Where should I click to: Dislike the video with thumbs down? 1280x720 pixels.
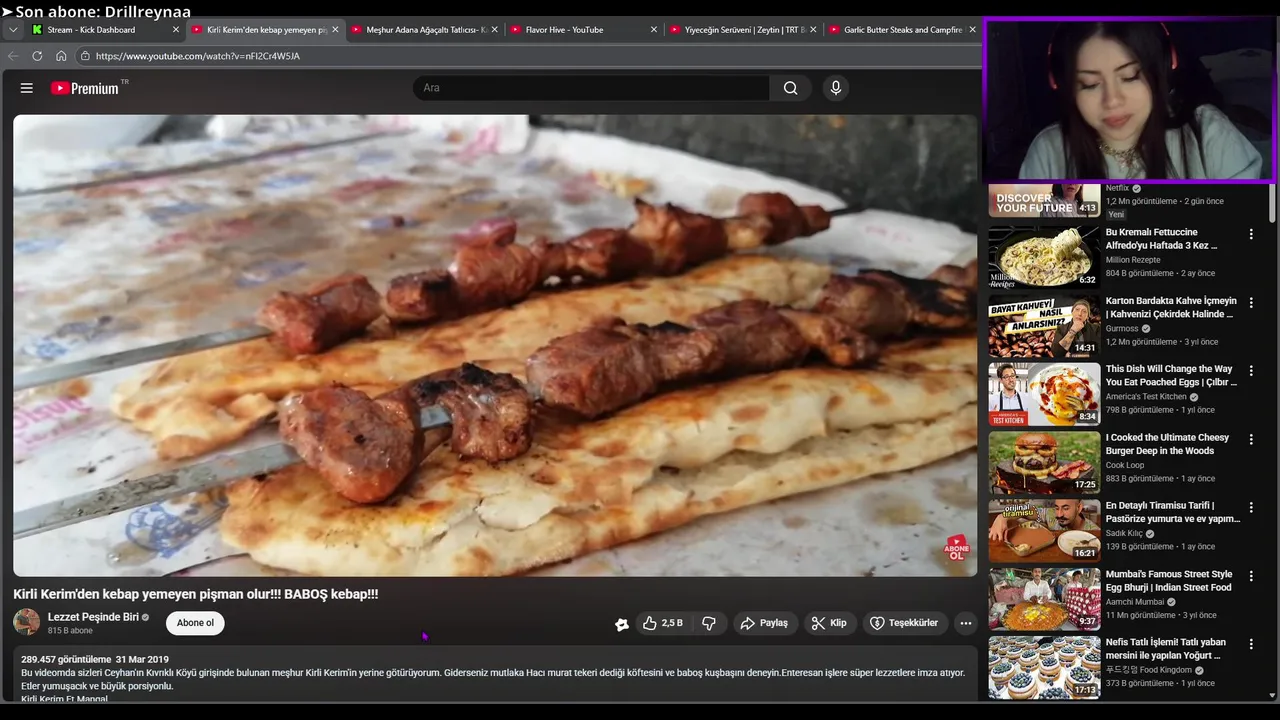(x=709, y=623)
